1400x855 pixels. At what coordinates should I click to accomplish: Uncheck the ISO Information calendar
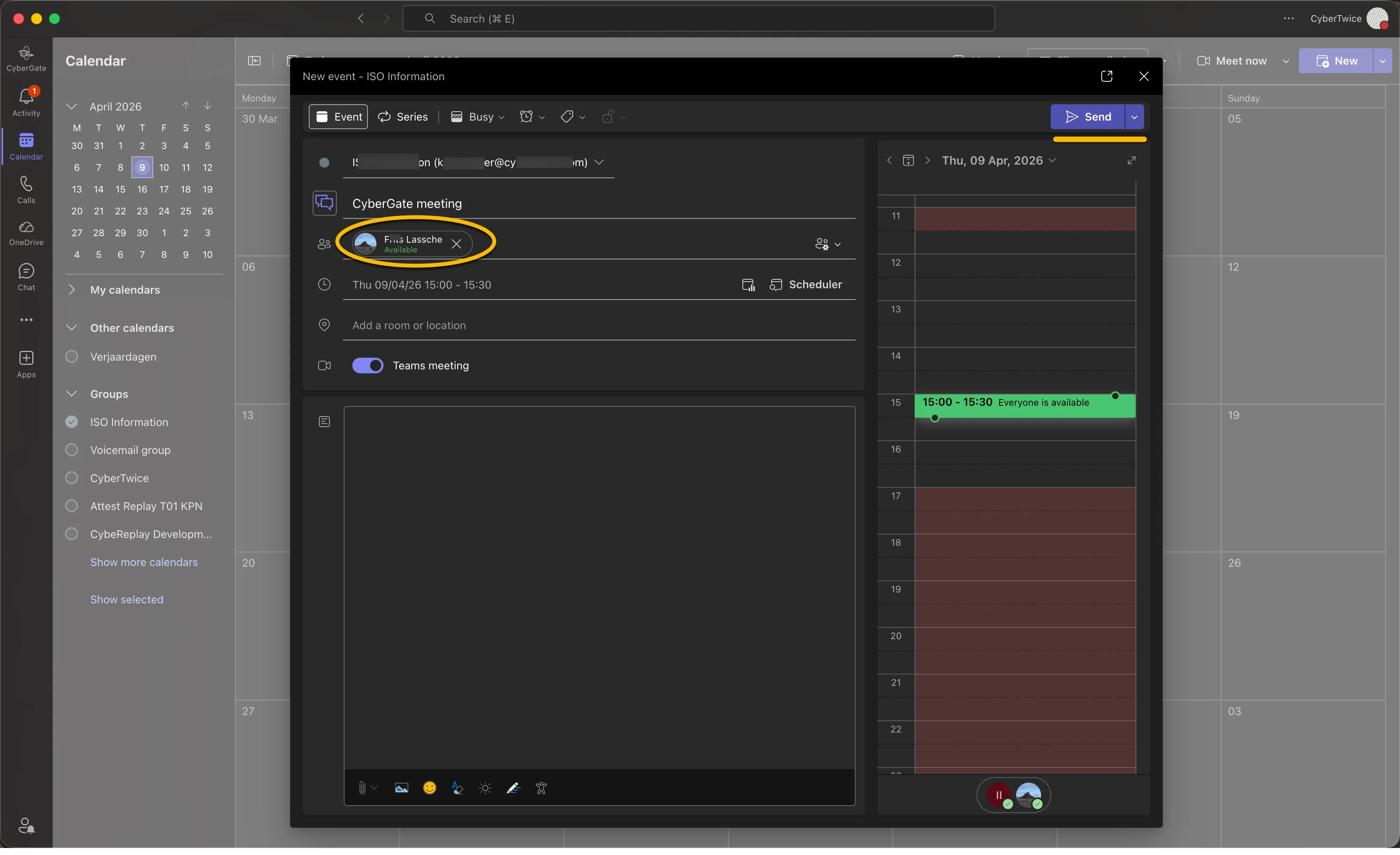(72, 422)
